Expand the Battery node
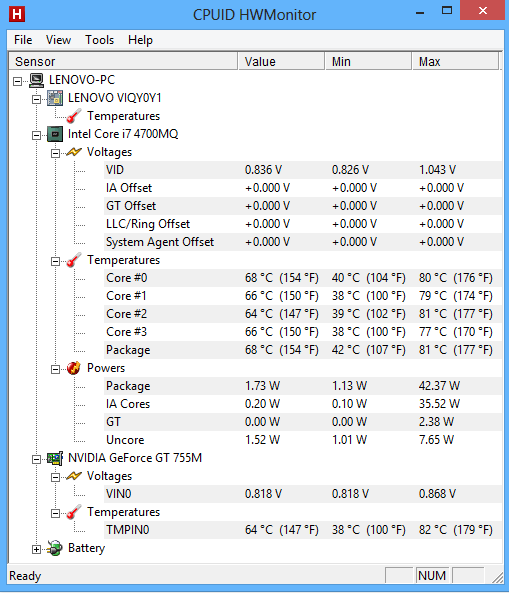 coord(36,549)
